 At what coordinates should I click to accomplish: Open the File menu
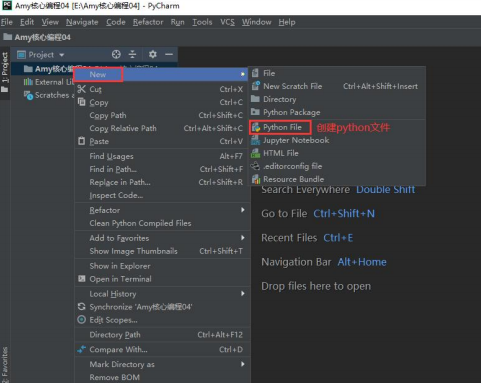(7, 22)
